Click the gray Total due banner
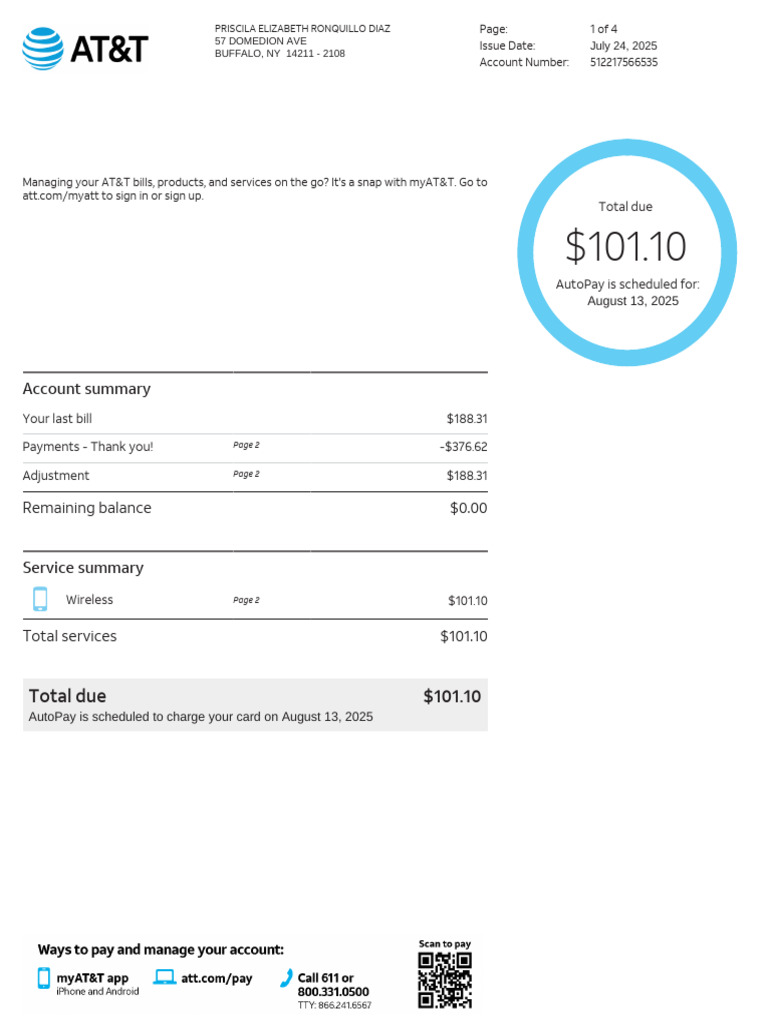 coord(255,705)
